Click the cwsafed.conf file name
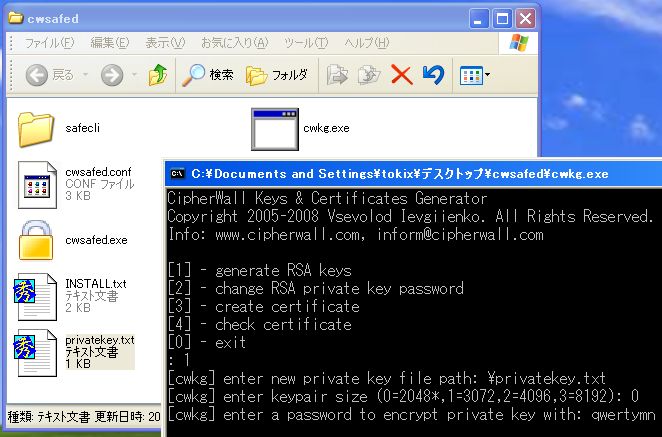Screen dimensions: 662x437 pos(98,172)
